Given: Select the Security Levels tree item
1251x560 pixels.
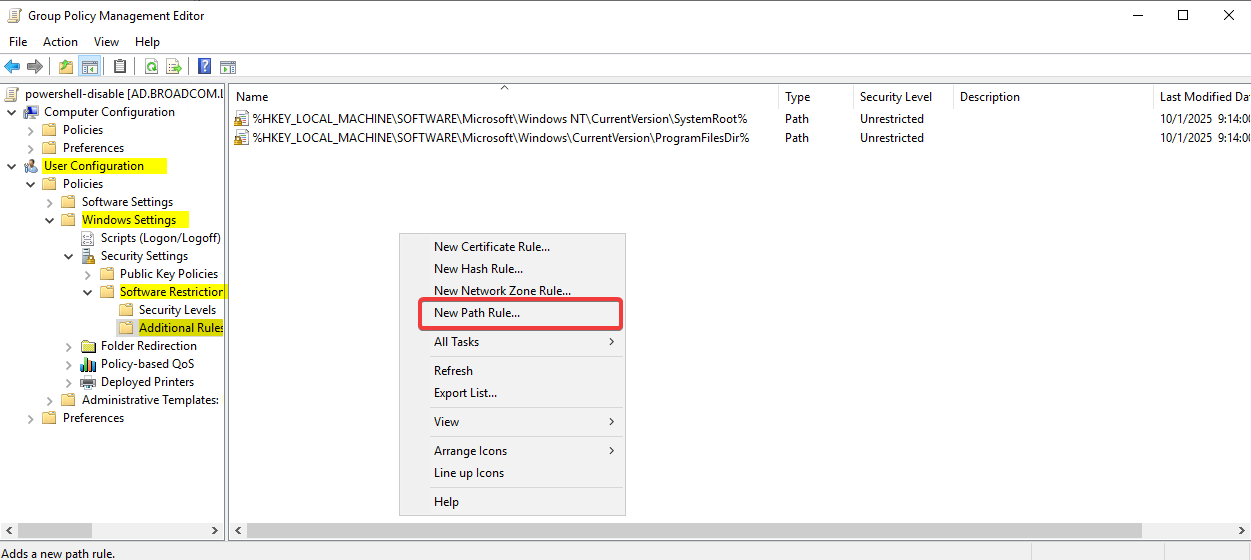Looking at the screenshot, I should pos(177,310).
